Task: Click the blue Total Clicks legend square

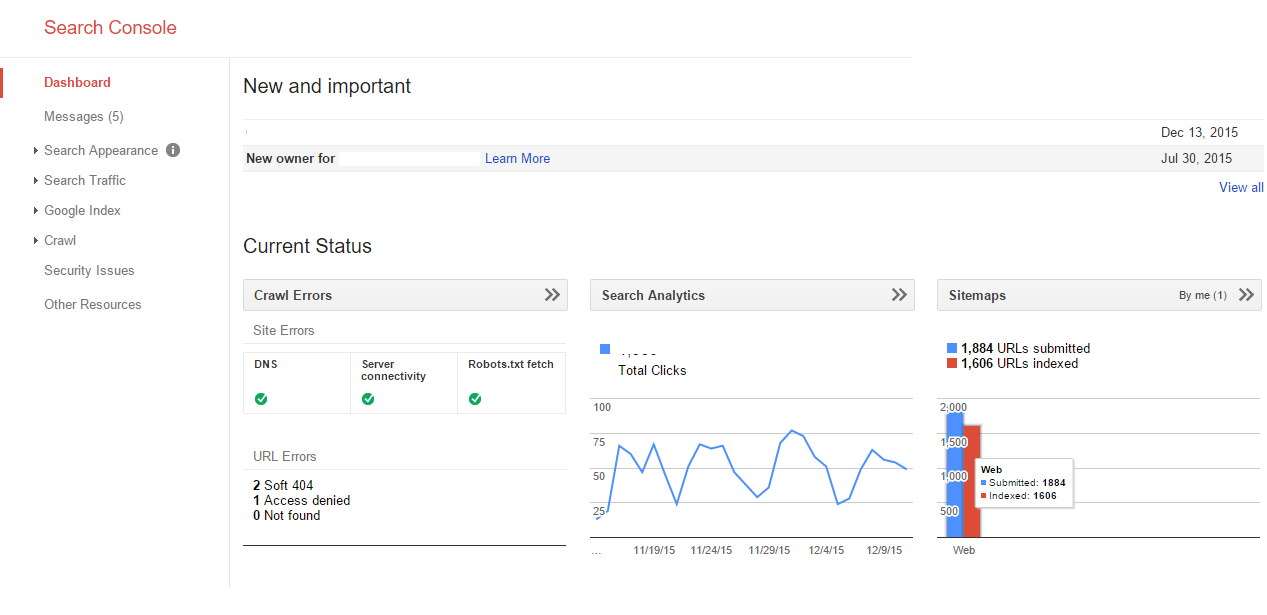Action: pyautogui.click(x=605, y=349)
